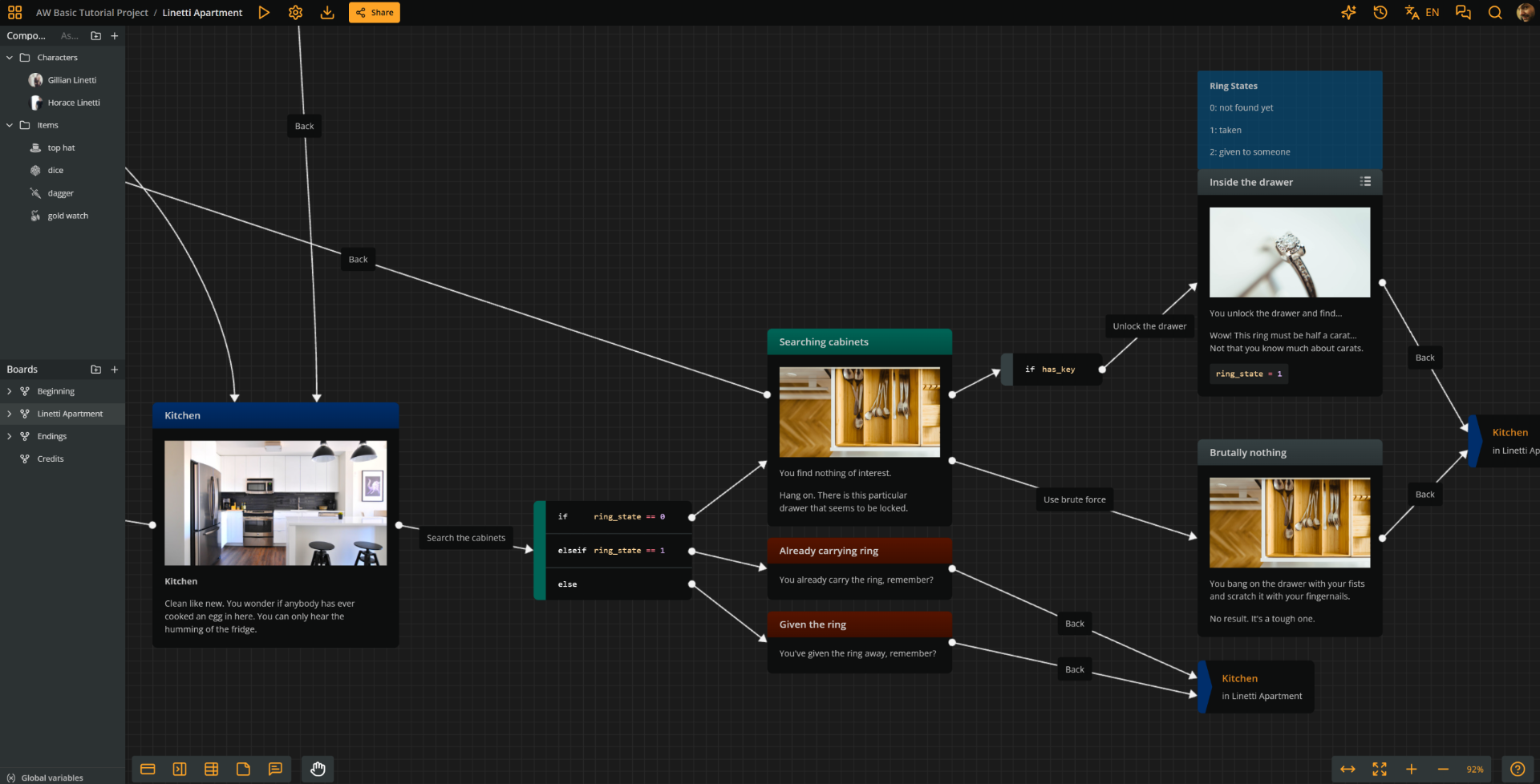Open the help question mark icon
The width and height of the screenshot is (1540, 784).
(1518, 769)
